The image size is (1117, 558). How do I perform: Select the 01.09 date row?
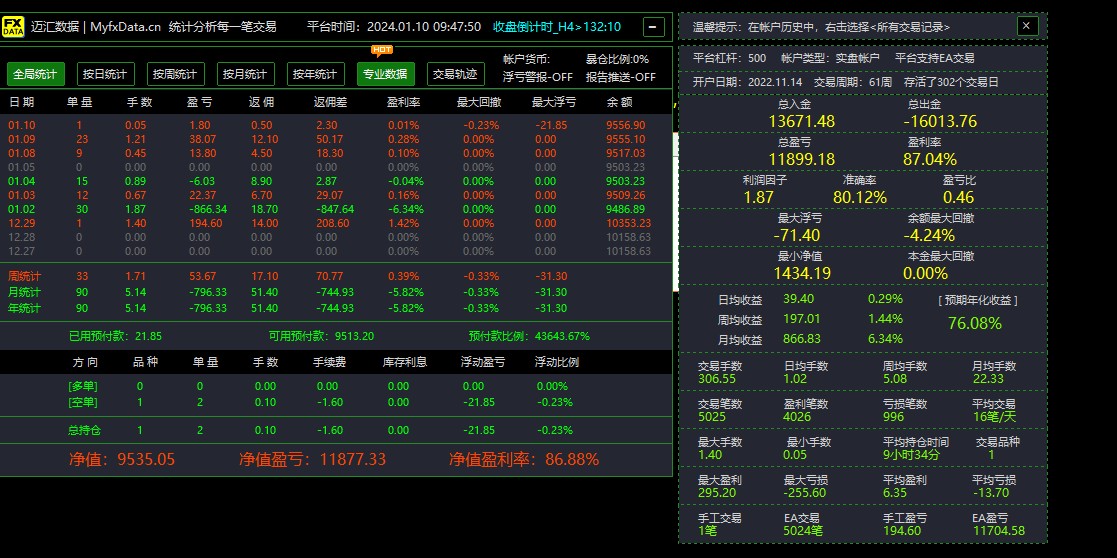(x=336, y=139)
